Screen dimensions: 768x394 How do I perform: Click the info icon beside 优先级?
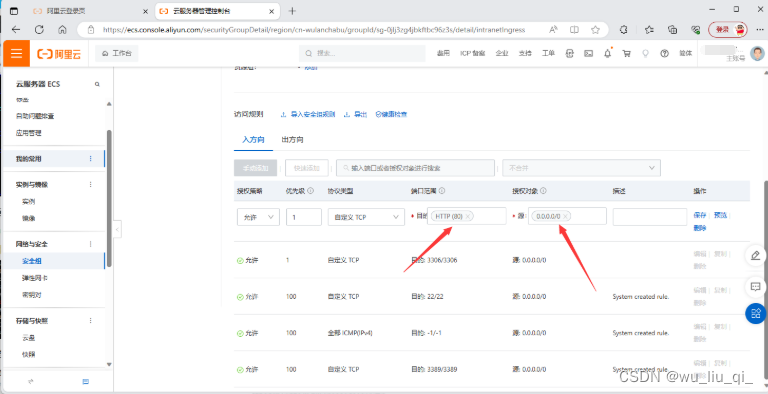click(x=311, y=191)
